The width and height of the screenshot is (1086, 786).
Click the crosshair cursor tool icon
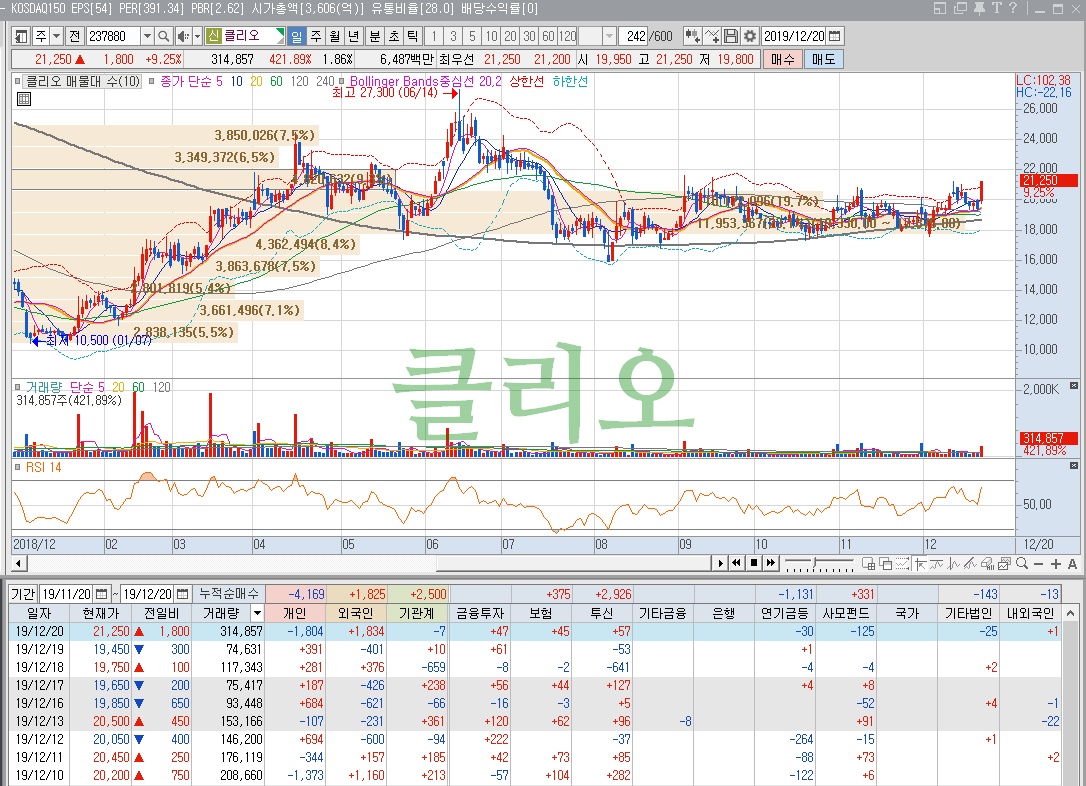[x=920, y=564]
